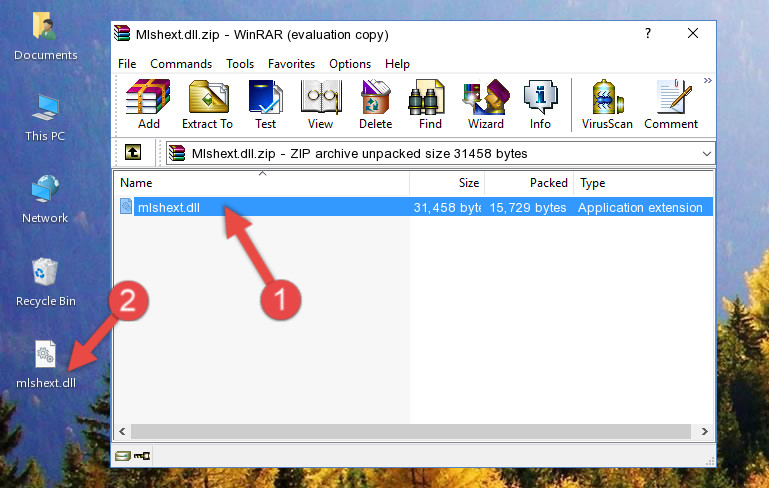Run the Test archive tool
The width and height of the screenshot is (769, 488).
265,104
